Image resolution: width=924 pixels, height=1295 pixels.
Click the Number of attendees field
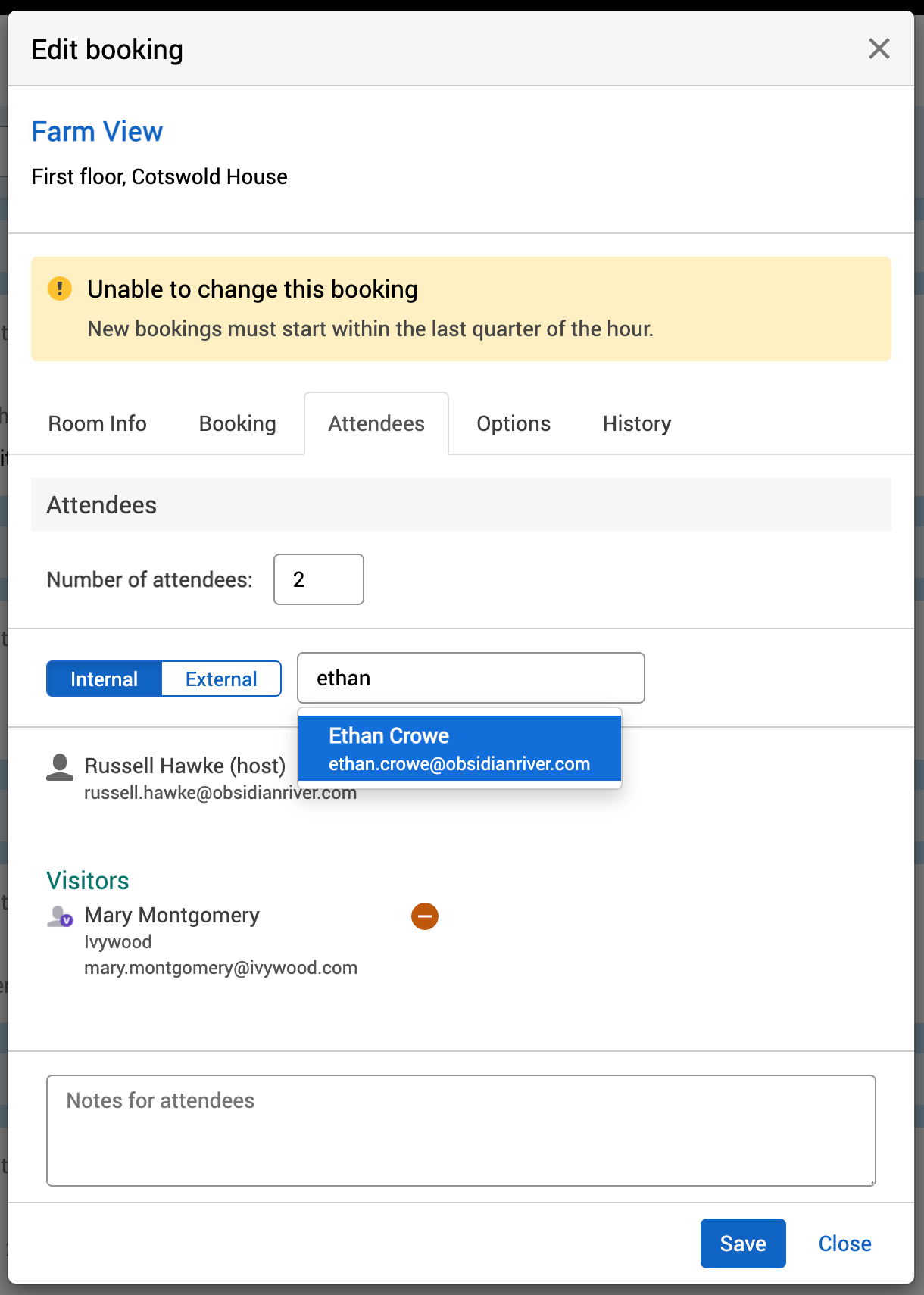click(x=318, y=579)
